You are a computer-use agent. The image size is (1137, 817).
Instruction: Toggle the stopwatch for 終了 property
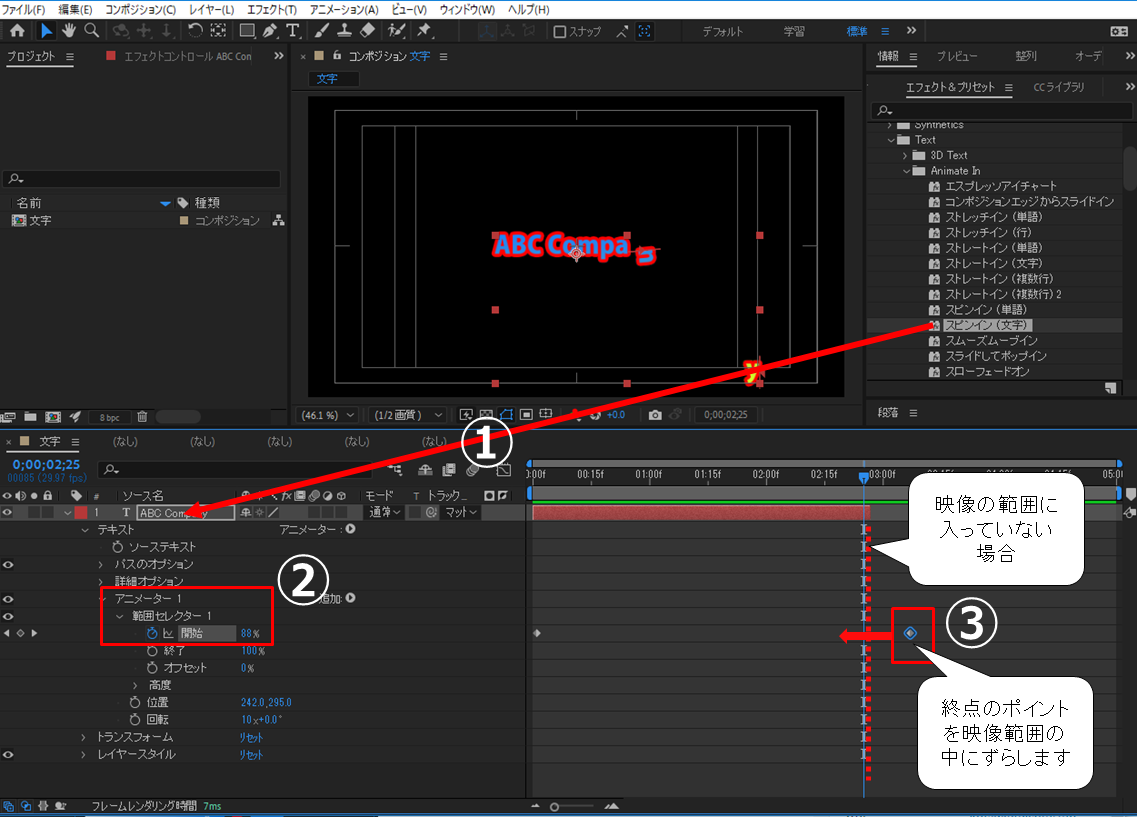coord(153,651)
